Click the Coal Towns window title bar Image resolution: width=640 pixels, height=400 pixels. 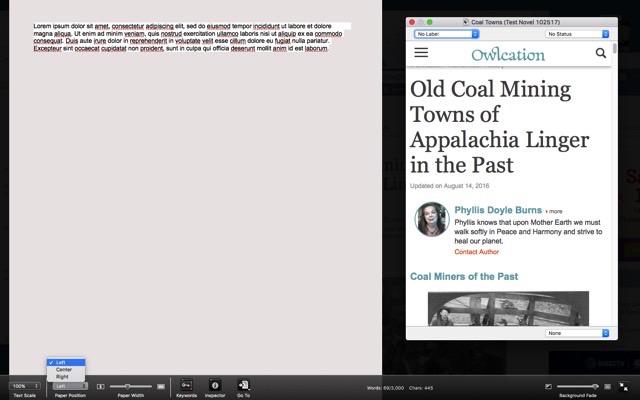511,22
